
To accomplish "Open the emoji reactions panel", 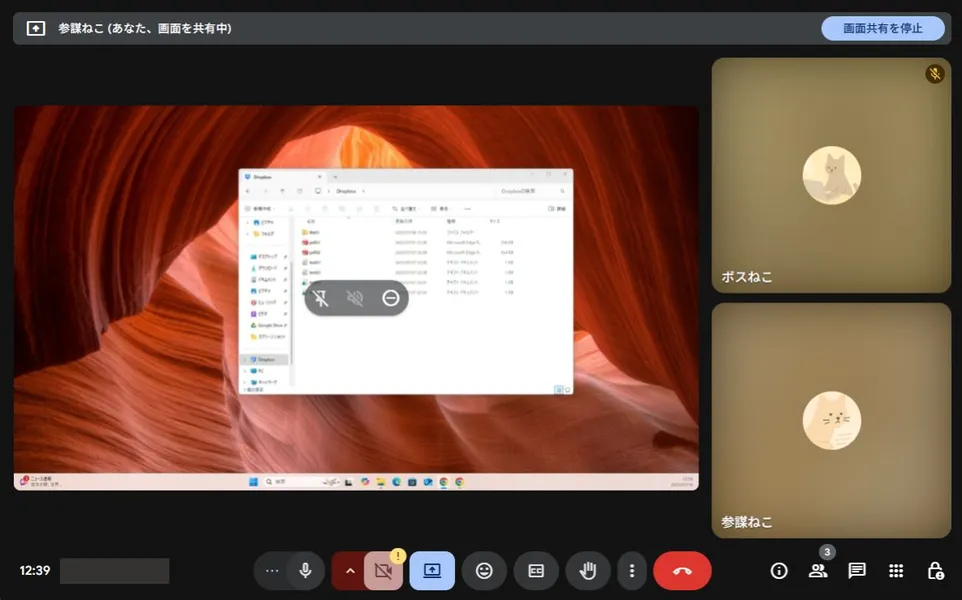I will tap(484, 571).
